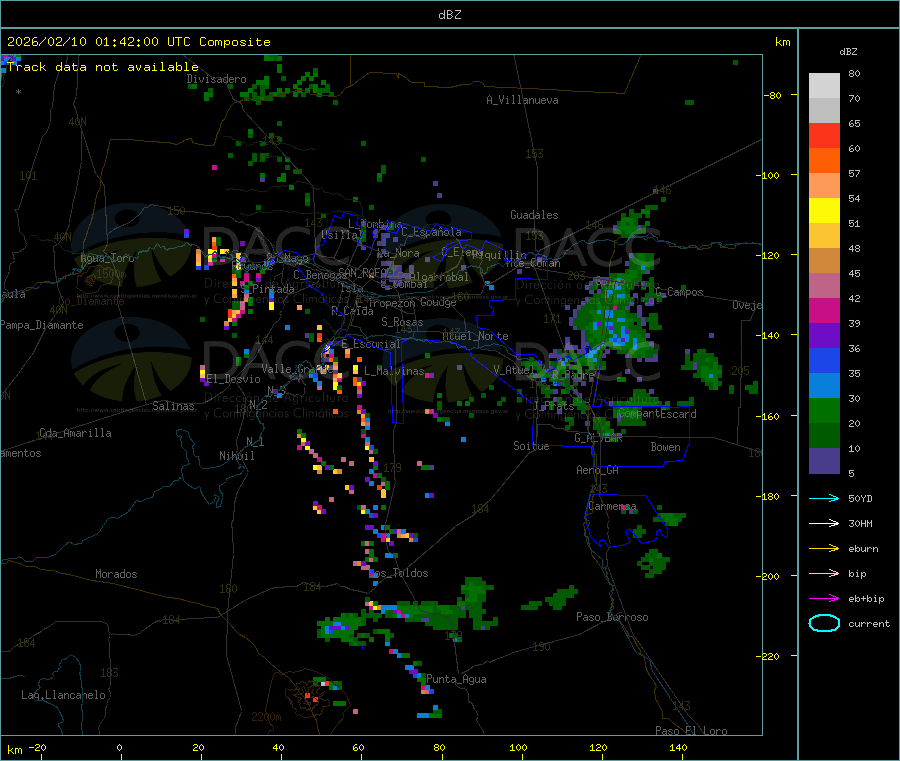
Task: Click the 'Punta_Agua' map label
Action: pyautogui.click(x=456, y=679)
